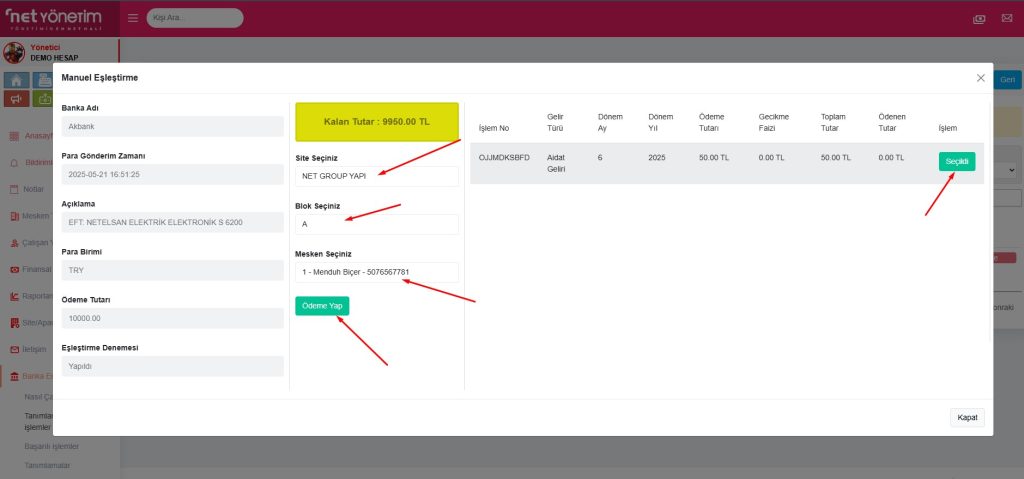Screen dimensions: 1024x479
Task: Toggle the Seçildi button for OJJMDKSBFD row
Action: pyautogui.click(x=956, y=162)
